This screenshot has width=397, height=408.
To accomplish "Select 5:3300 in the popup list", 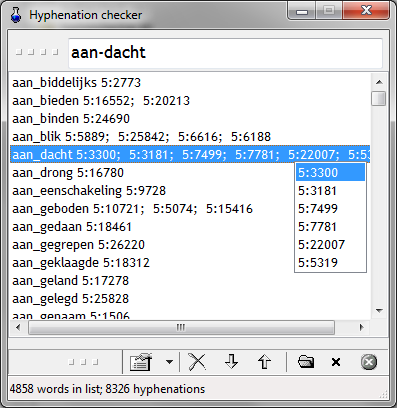I will 330,173.
